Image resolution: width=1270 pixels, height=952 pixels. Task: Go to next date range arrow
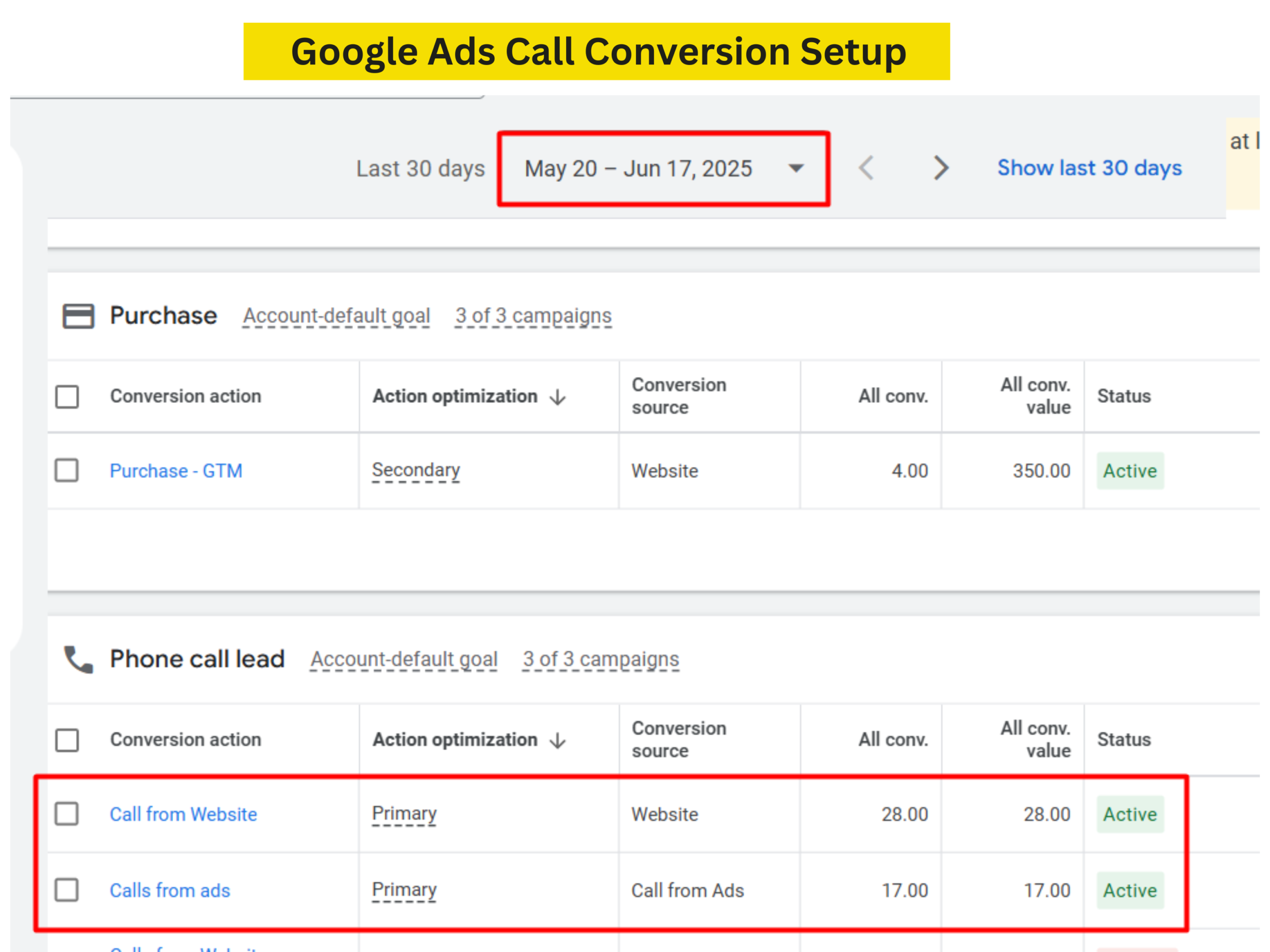click(x=941, y=168)
